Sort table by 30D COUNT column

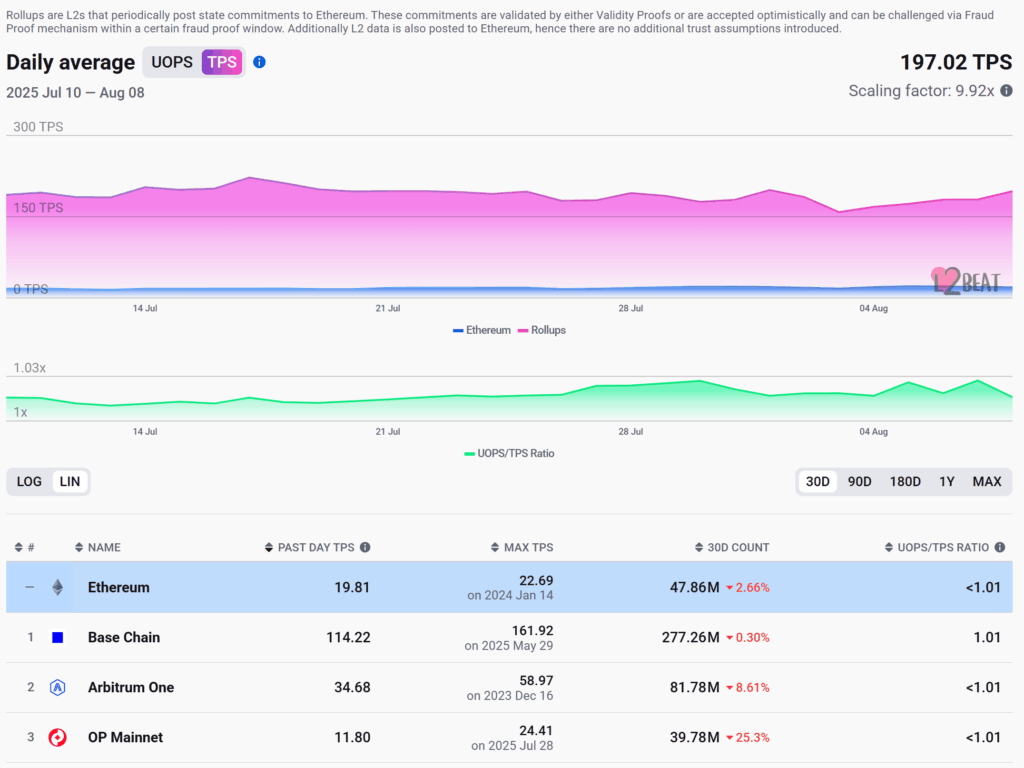pyautogui.click(x=732, y=547)
